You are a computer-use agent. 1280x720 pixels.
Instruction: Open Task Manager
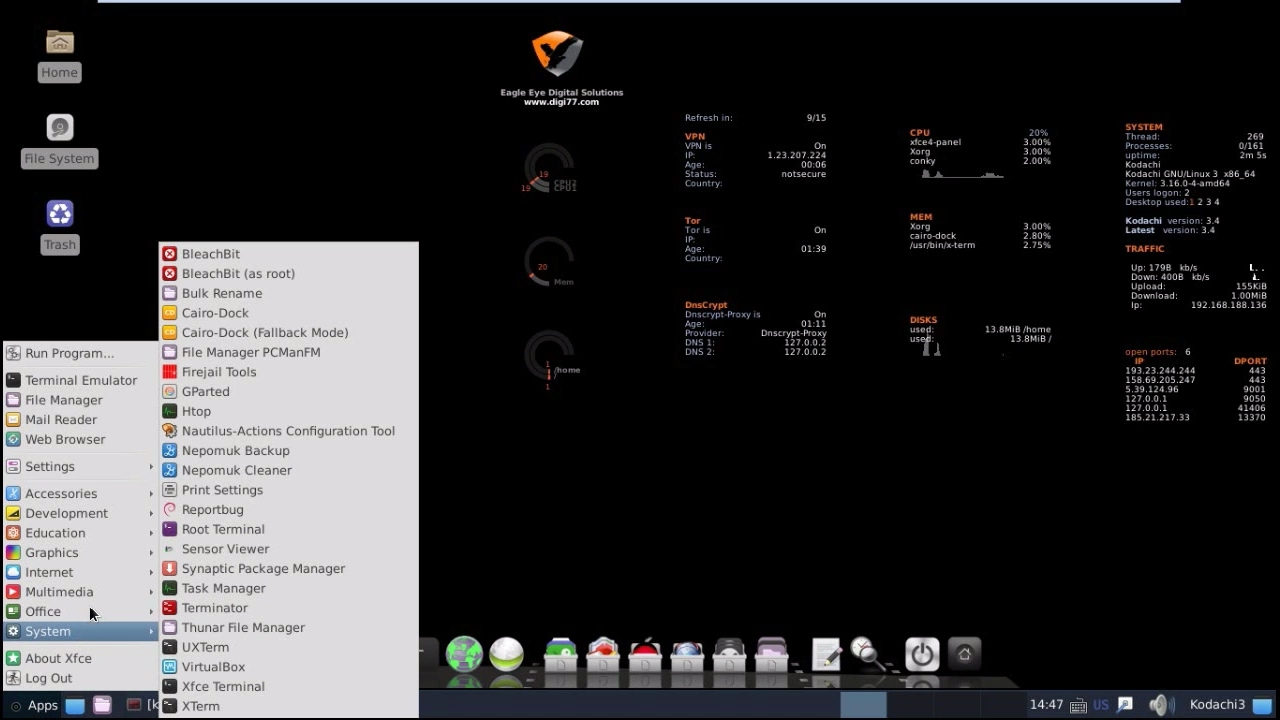(288, 588)
